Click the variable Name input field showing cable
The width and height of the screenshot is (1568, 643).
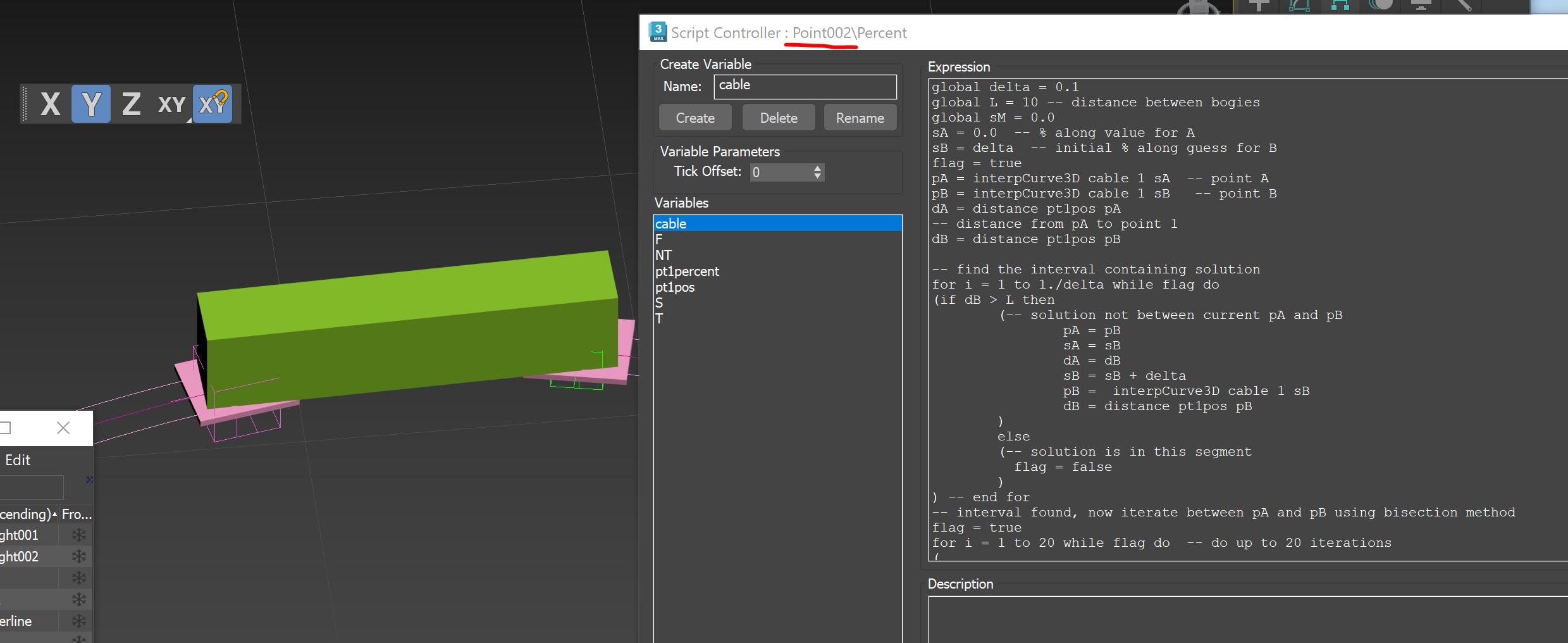(805, 86)
